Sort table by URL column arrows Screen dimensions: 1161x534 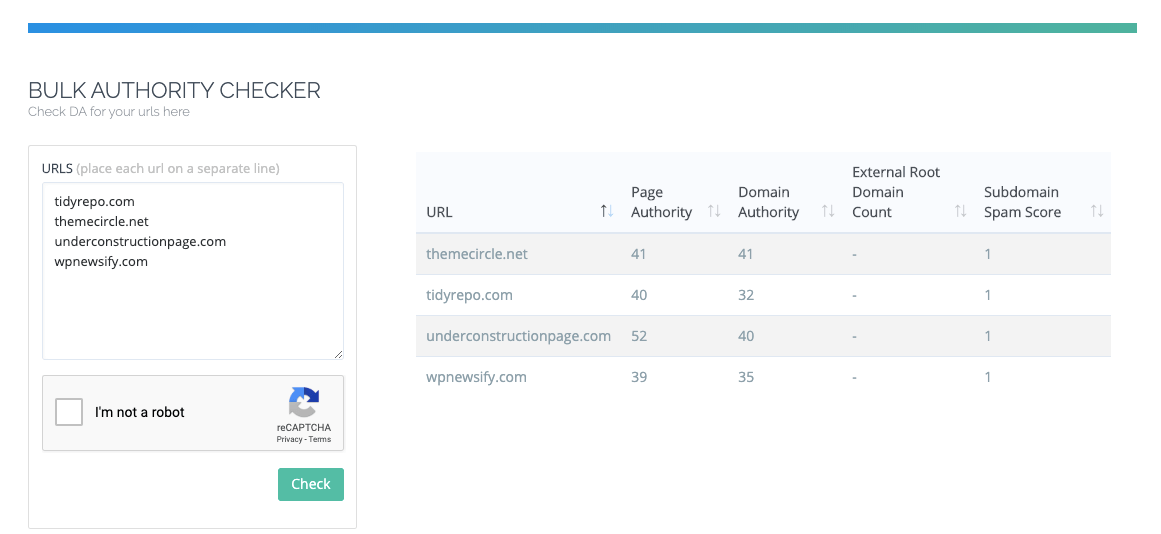pos(606,212)
